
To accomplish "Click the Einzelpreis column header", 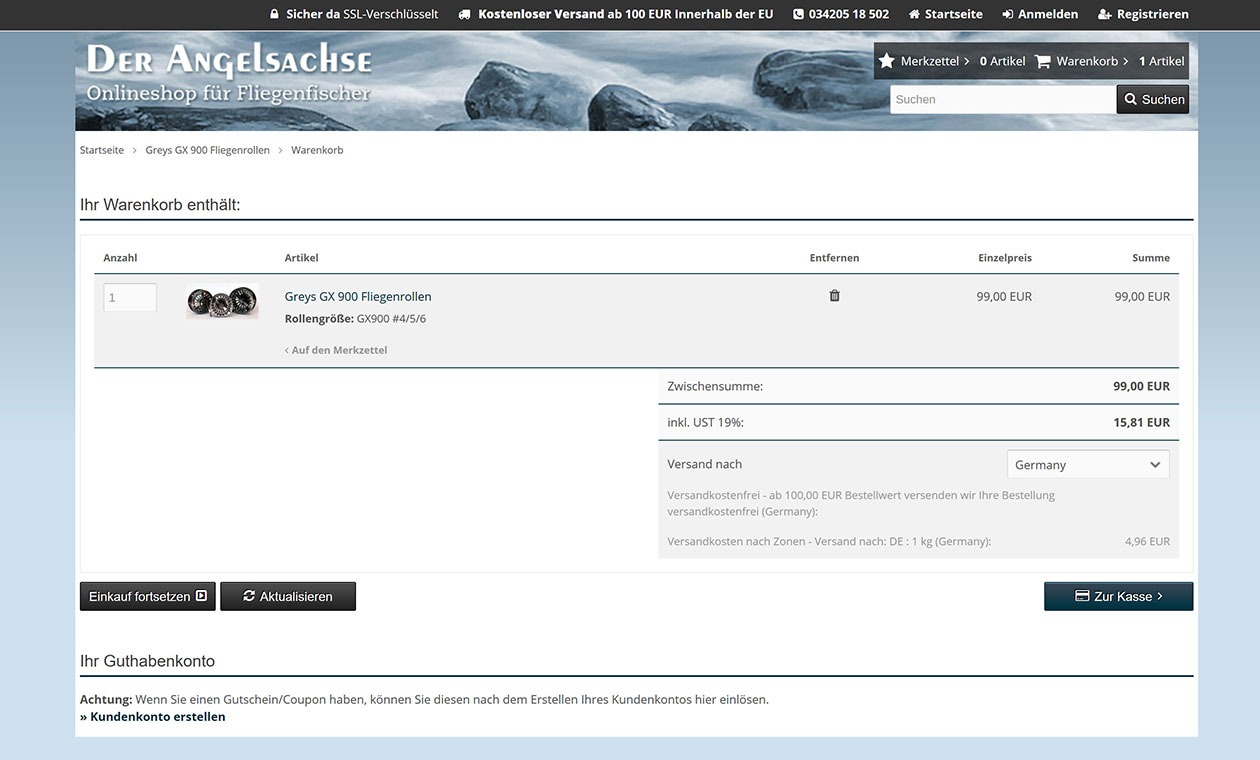I will tap(1005, 258).
